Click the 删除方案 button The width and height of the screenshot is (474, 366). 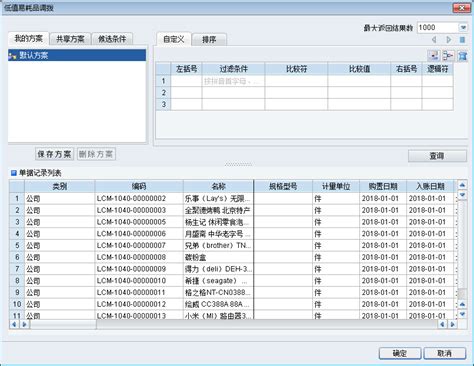96,154
